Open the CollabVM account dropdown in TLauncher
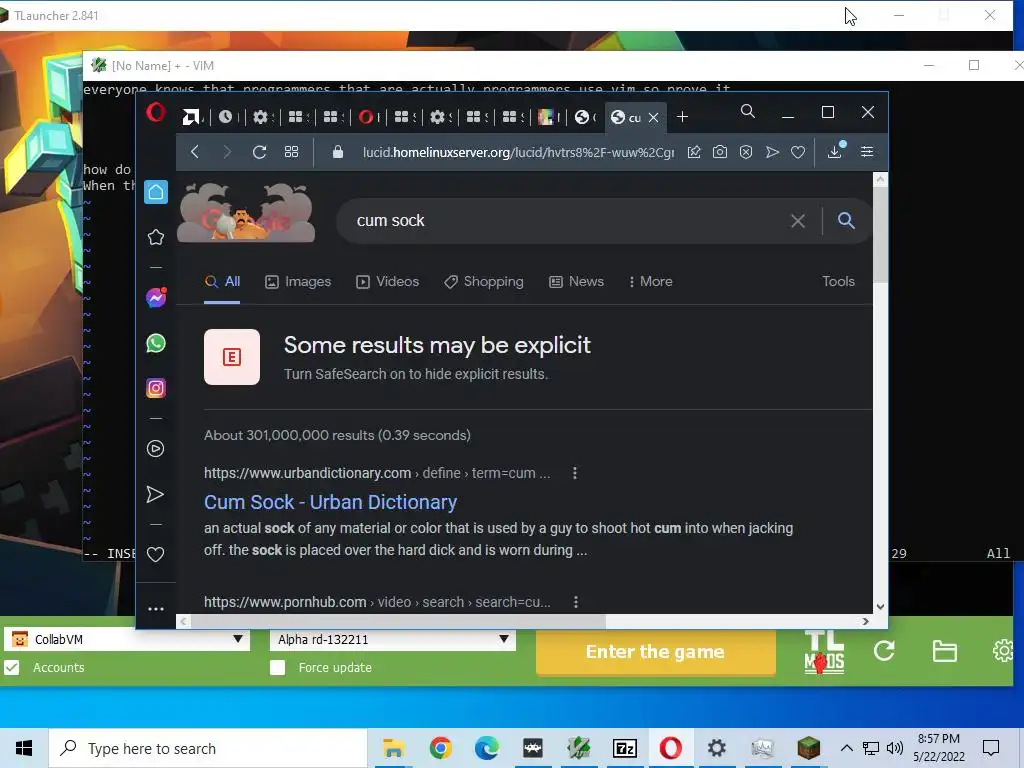Screen dimensions: 1024x768 127,639
